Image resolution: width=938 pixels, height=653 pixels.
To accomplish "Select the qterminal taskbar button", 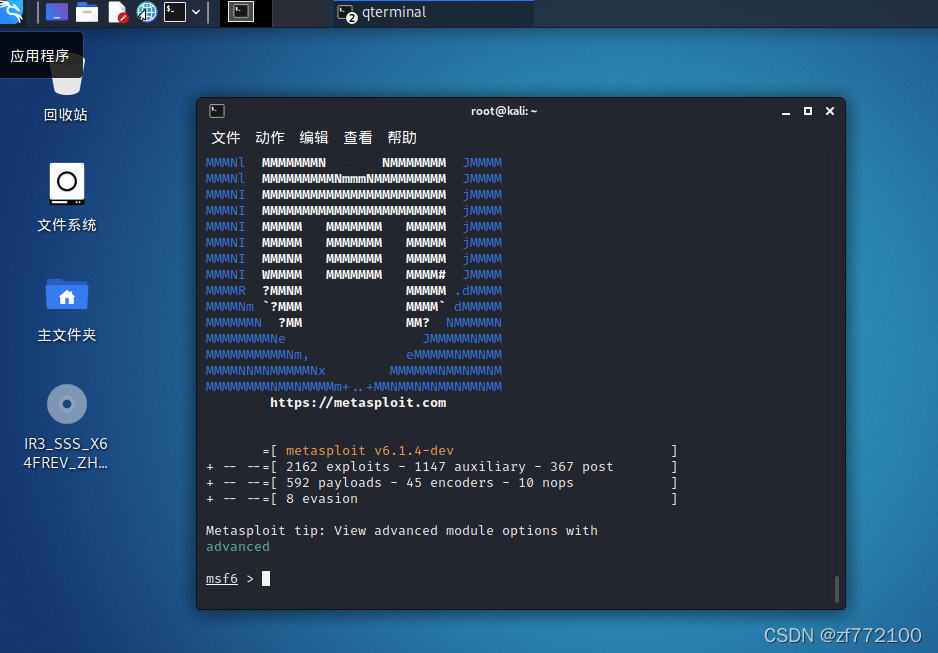I will (434, 13).
